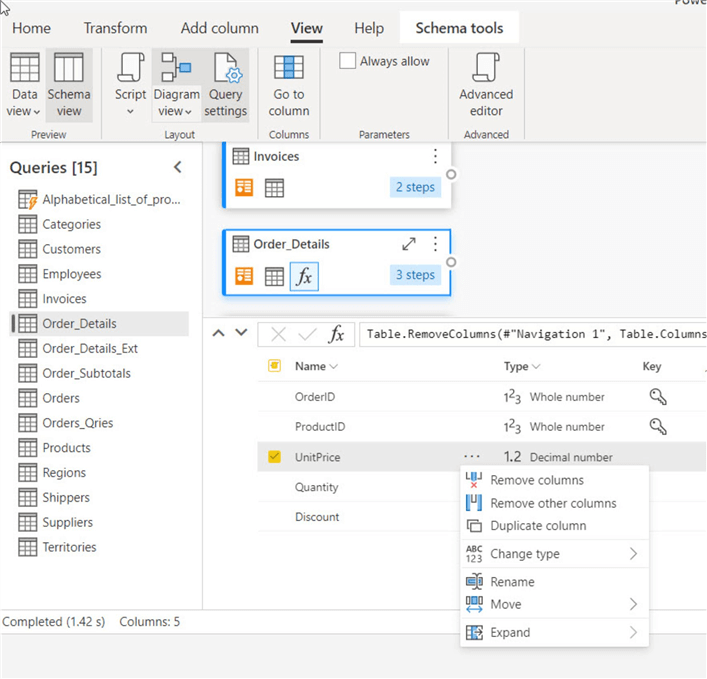
Task: Uncheck the UnitPrice column checkbox
Action: click(274, 457)
